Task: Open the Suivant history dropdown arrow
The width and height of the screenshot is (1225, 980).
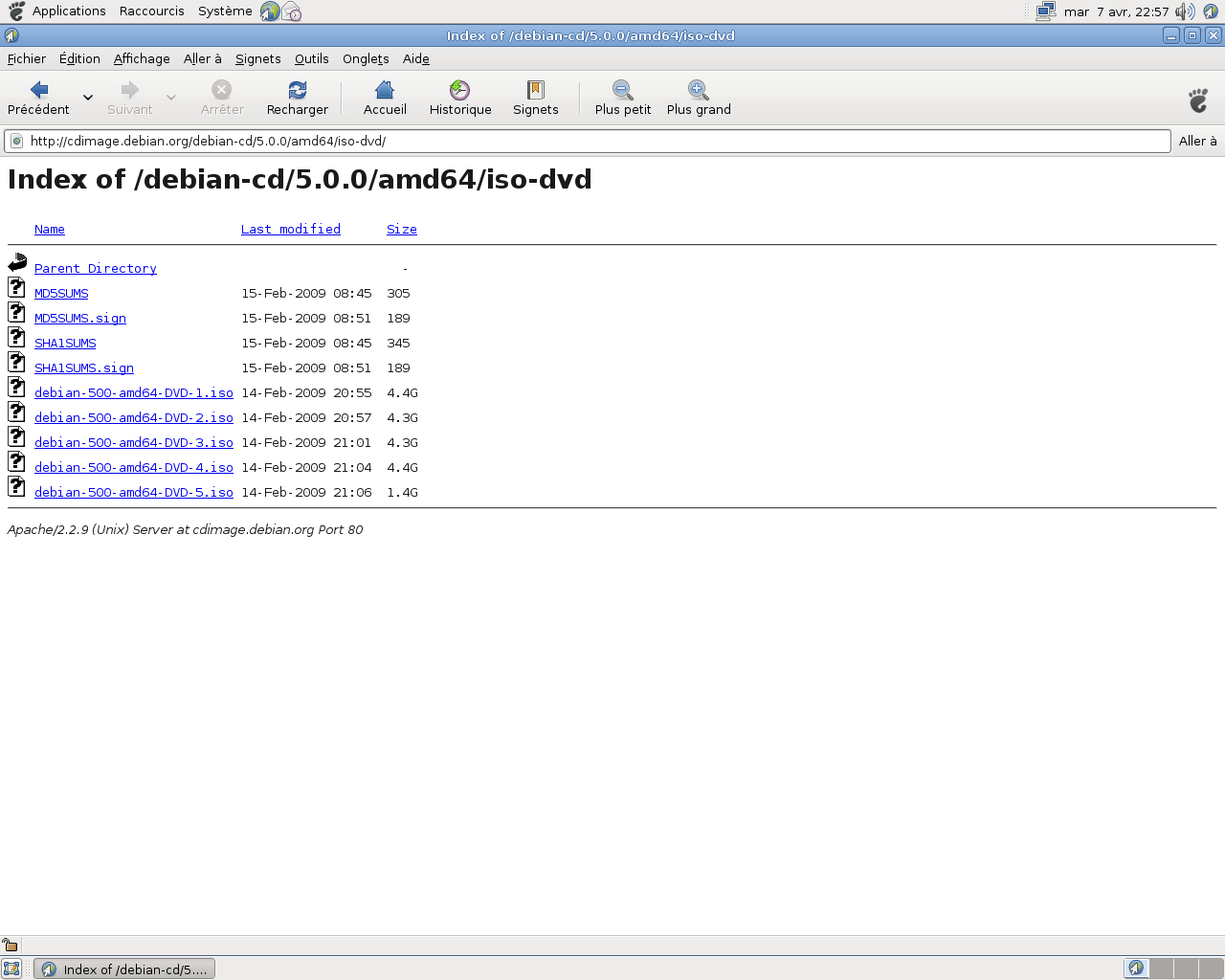Action: tap(171, 98)
